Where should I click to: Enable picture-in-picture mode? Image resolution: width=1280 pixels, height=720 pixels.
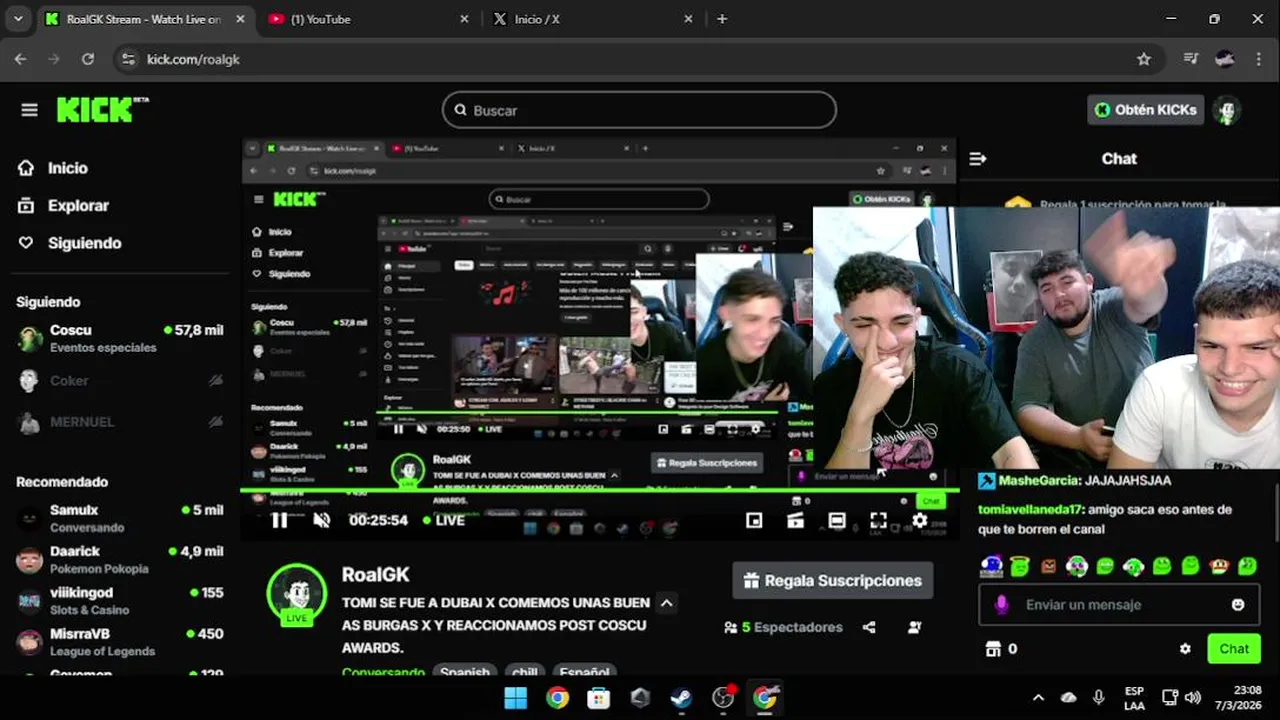754,520
